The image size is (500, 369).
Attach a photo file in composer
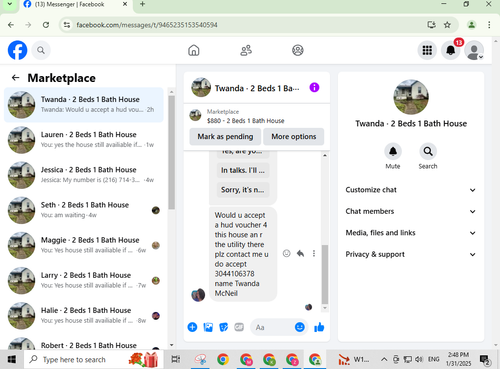208,327
